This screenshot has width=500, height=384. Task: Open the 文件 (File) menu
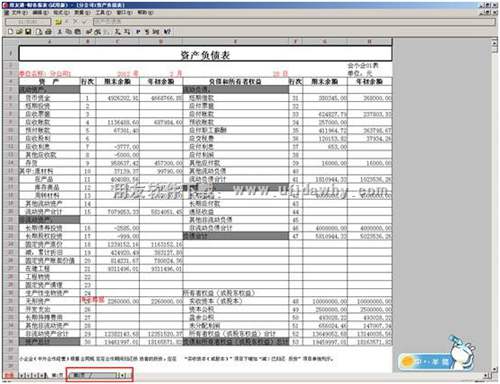[x=19, y=12]
